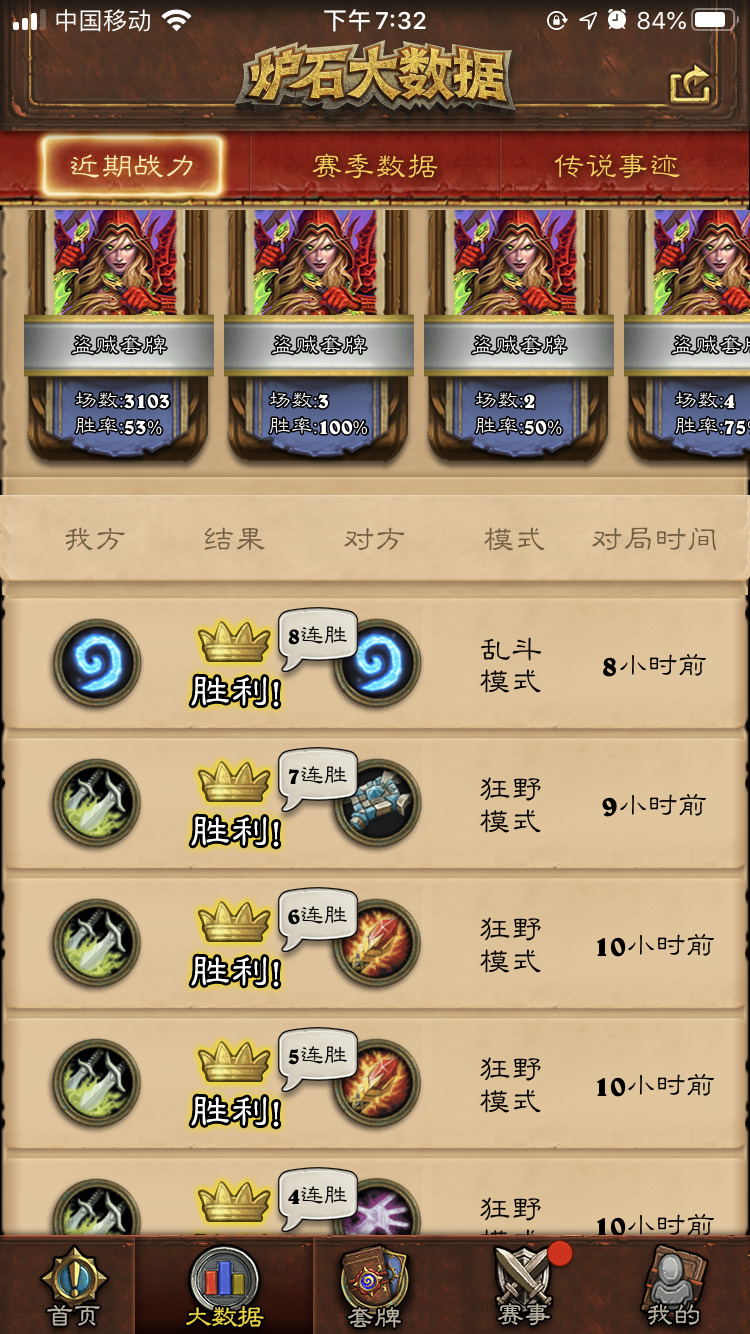Open the 首页 home tab icon
This screenshot has width=750, height=1334.
tap(74, 1285)
